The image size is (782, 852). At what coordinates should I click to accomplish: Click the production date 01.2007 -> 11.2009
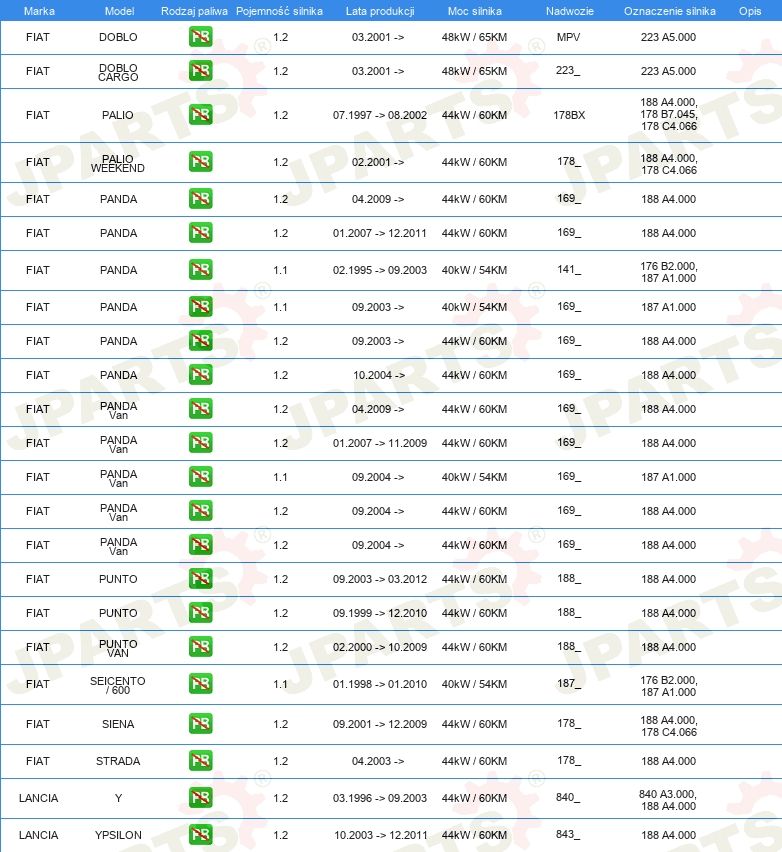[380, 443]
